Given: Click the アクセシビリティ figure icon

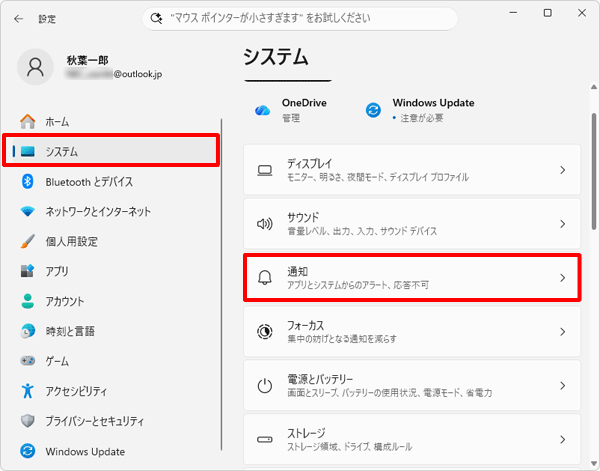Looking at the screenshot, I should (x=28, y=391).
